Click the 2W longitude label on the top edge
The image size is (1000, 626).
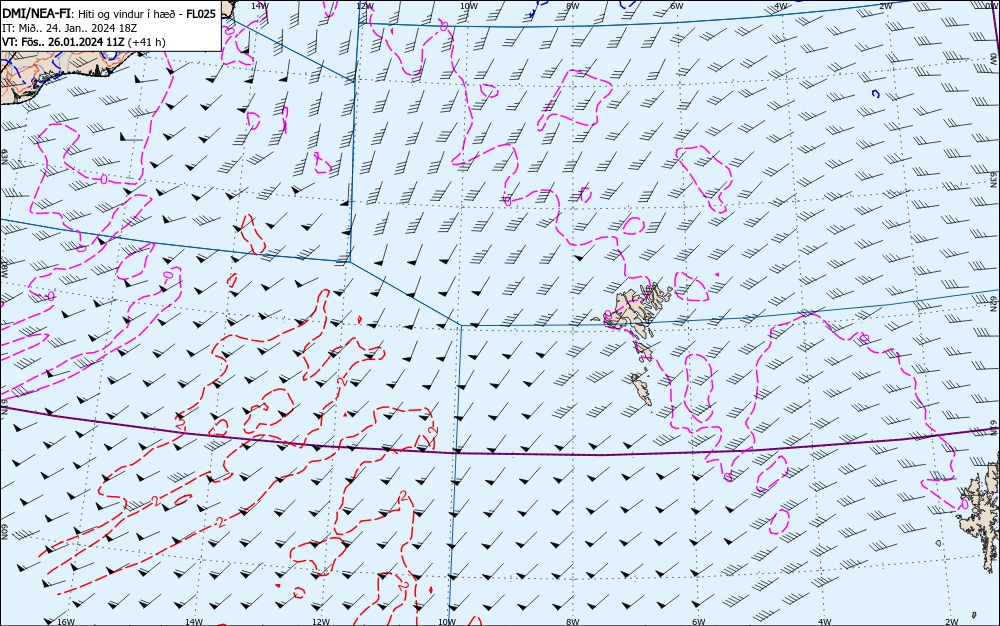click(x=886, y=5)
